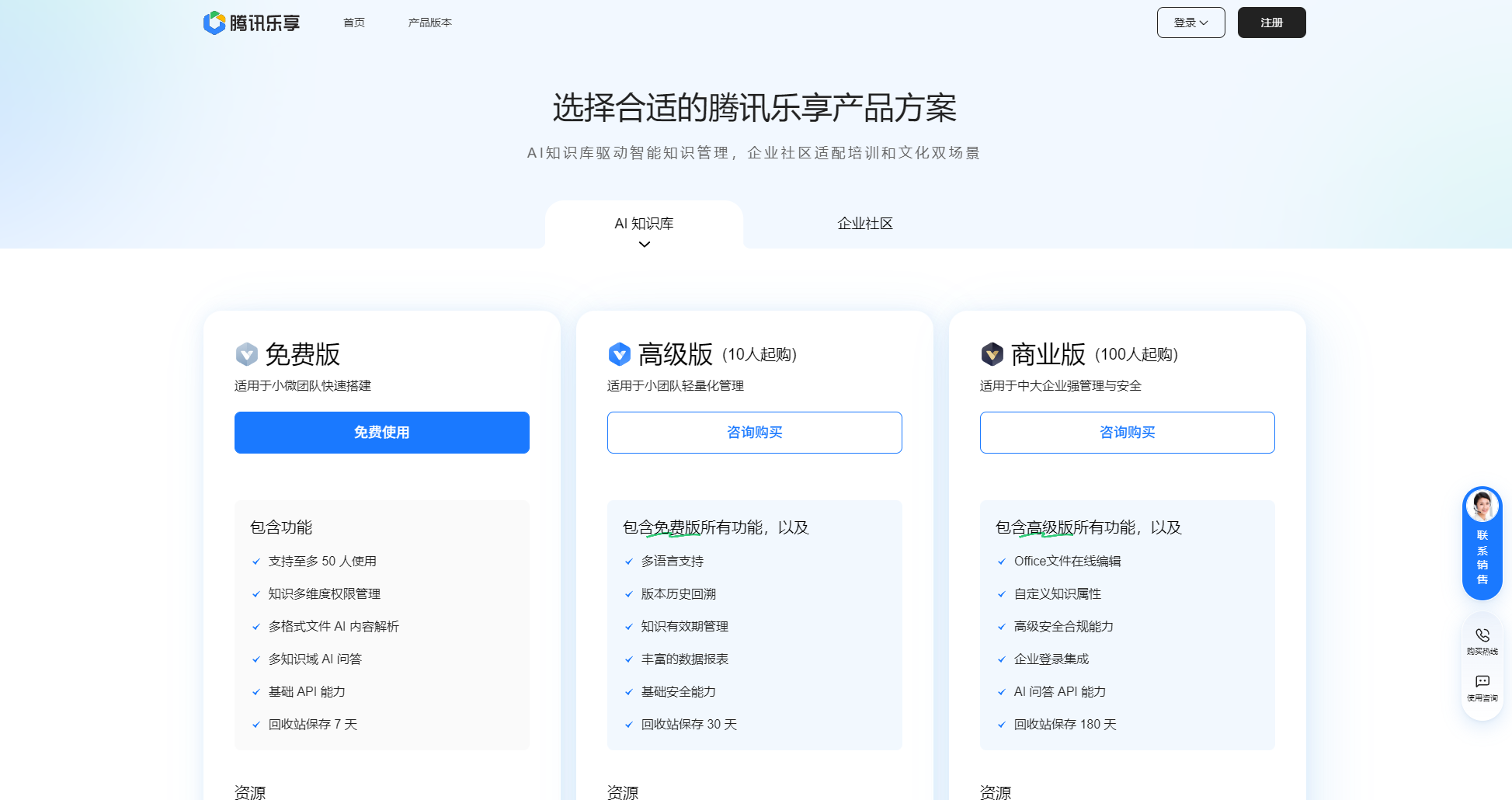
Task: Open the 首页 menu item
Action: tap(353, 23)
